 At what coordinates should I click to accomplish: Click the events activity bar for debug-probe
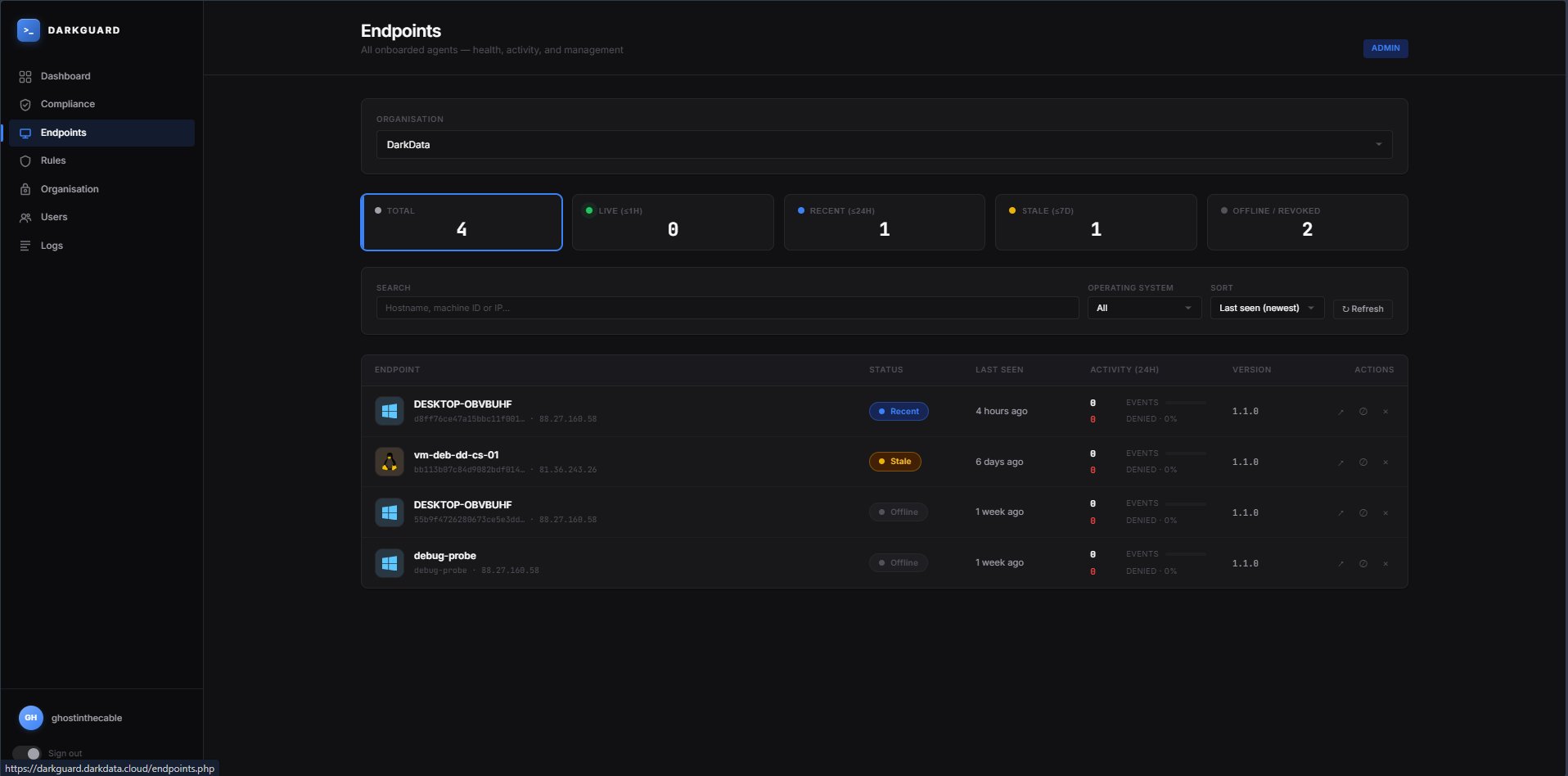tap(1186, 553)
